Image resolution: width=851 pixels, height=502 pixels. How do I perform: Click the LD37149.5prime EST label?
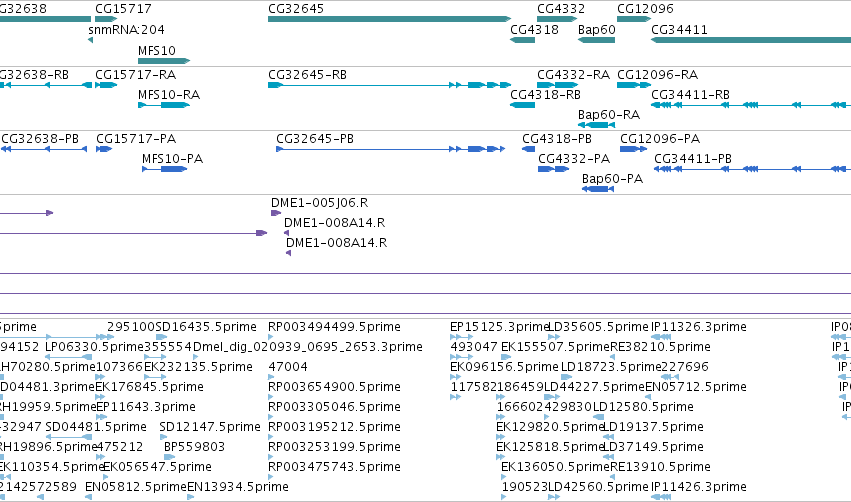click(653, 447)
